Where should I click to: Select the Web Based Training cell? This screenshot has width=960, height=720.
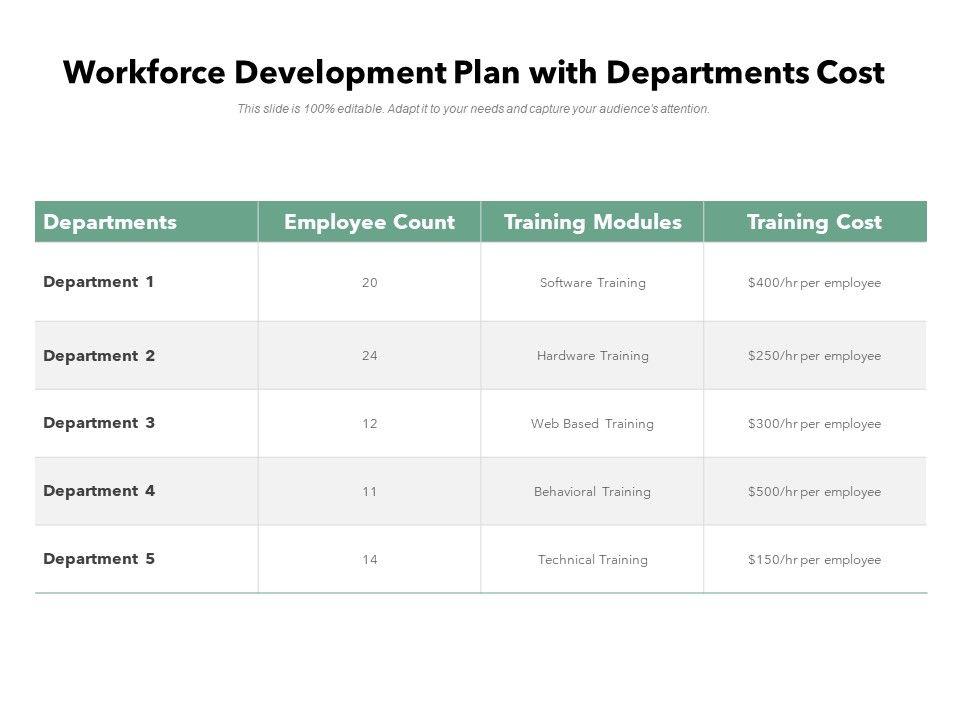pyautogui.click(x=592, y=424)
